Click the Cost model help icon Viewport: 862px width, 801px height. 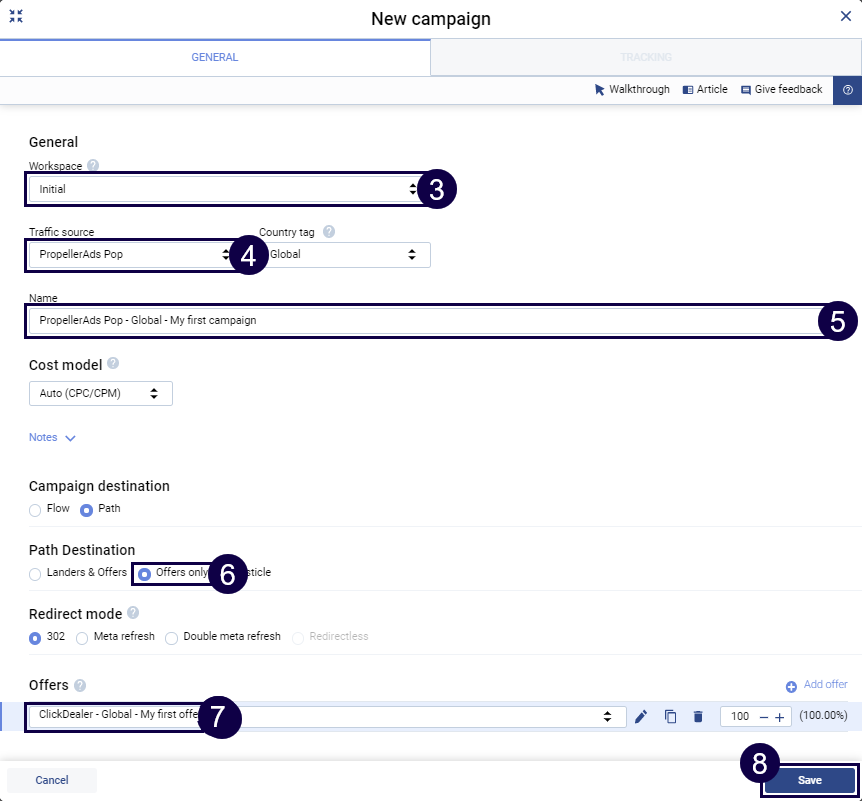(x=113, y=364)
